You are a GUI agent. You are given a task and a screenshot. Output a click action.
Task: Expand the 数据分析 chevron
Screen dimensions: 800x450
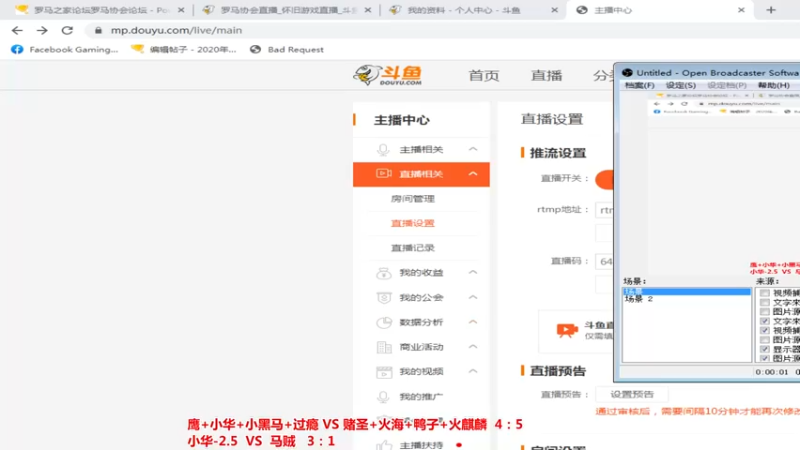[x=473, y=322]
